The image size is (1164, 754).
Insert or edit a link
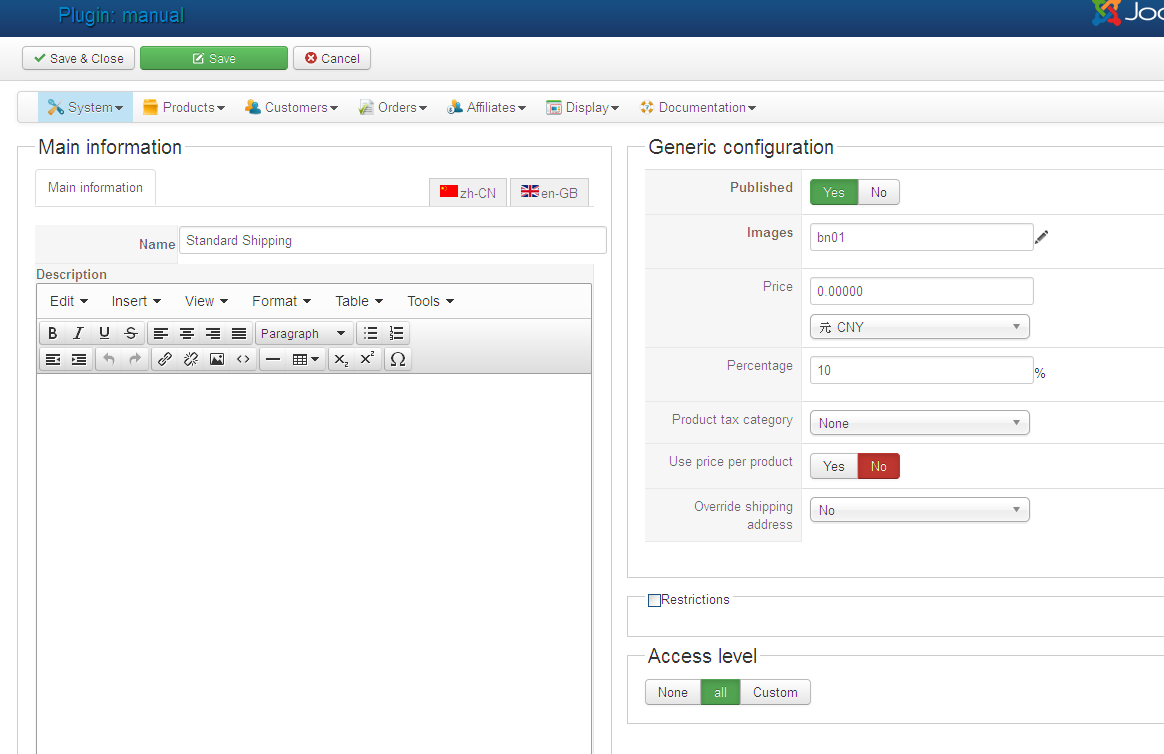[165, 359]
